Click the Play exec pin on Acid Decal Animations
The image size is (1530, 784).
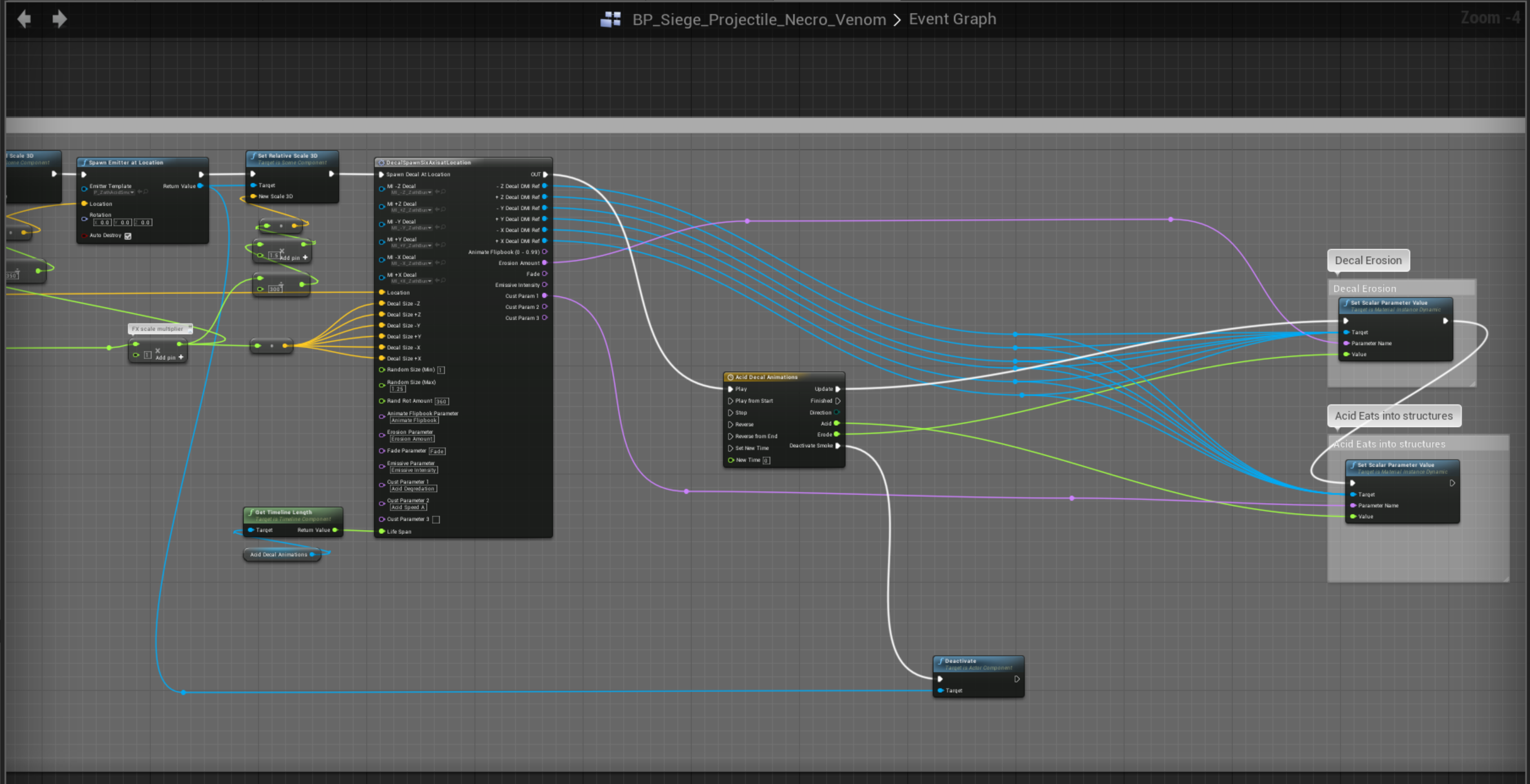(730, 389)
